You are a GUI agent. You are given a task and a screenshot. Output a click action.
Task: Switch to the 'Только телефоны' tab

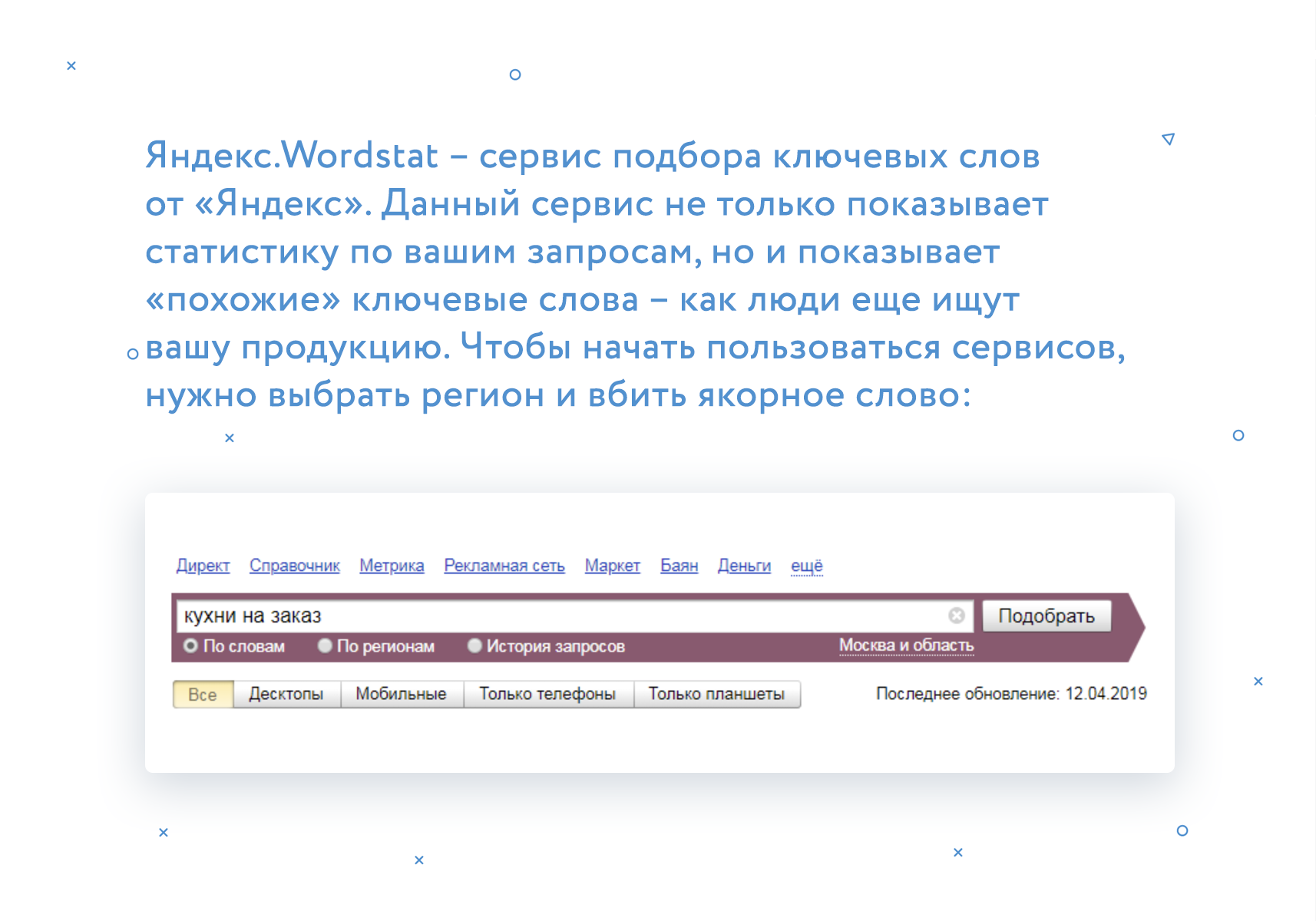coord(547,695)
